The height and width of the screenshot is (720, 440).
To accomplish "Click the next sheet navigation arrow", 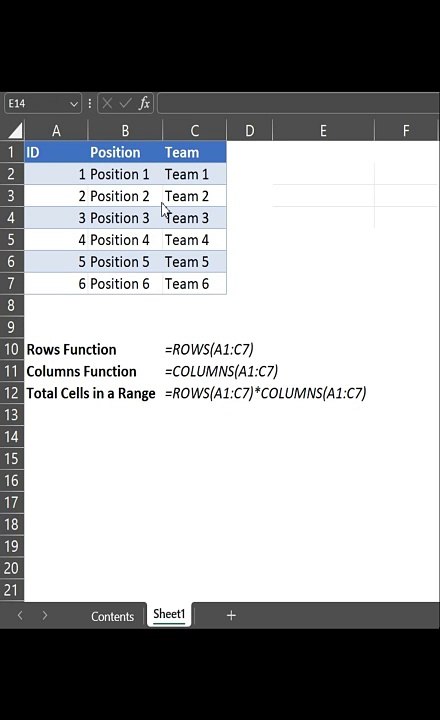I will pyautogui.click(x=45, y=615).
